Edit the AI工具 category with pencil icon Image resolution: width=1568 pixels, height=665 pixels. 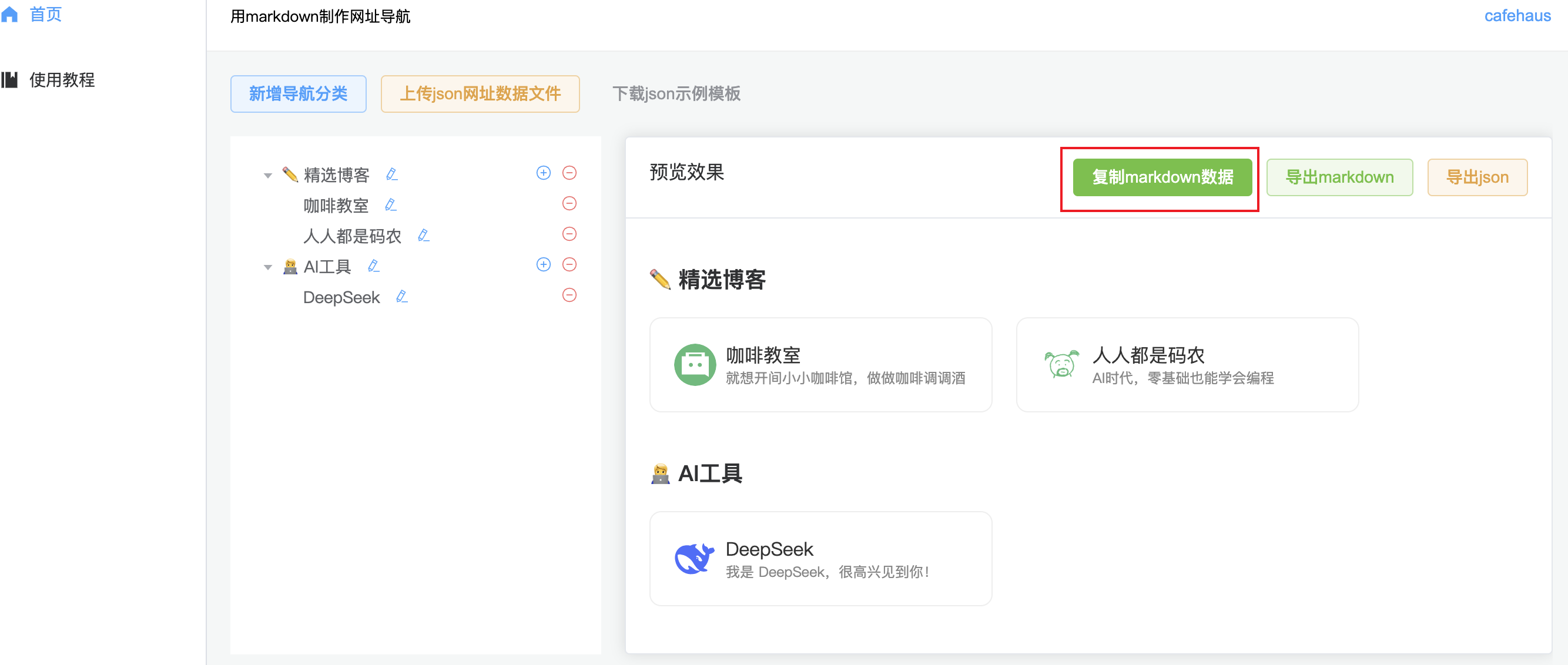[x=374, y=266]
